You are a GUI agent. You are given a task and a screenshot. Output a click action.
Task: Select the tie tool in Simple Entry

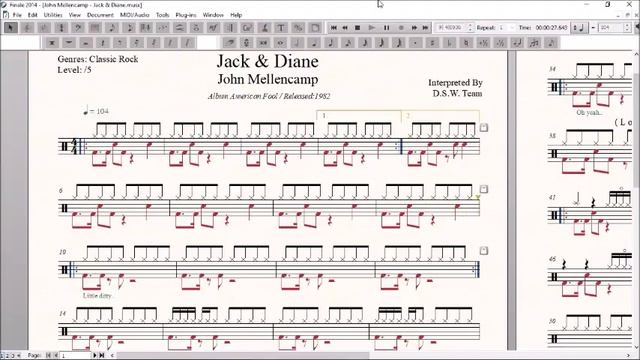517,42
